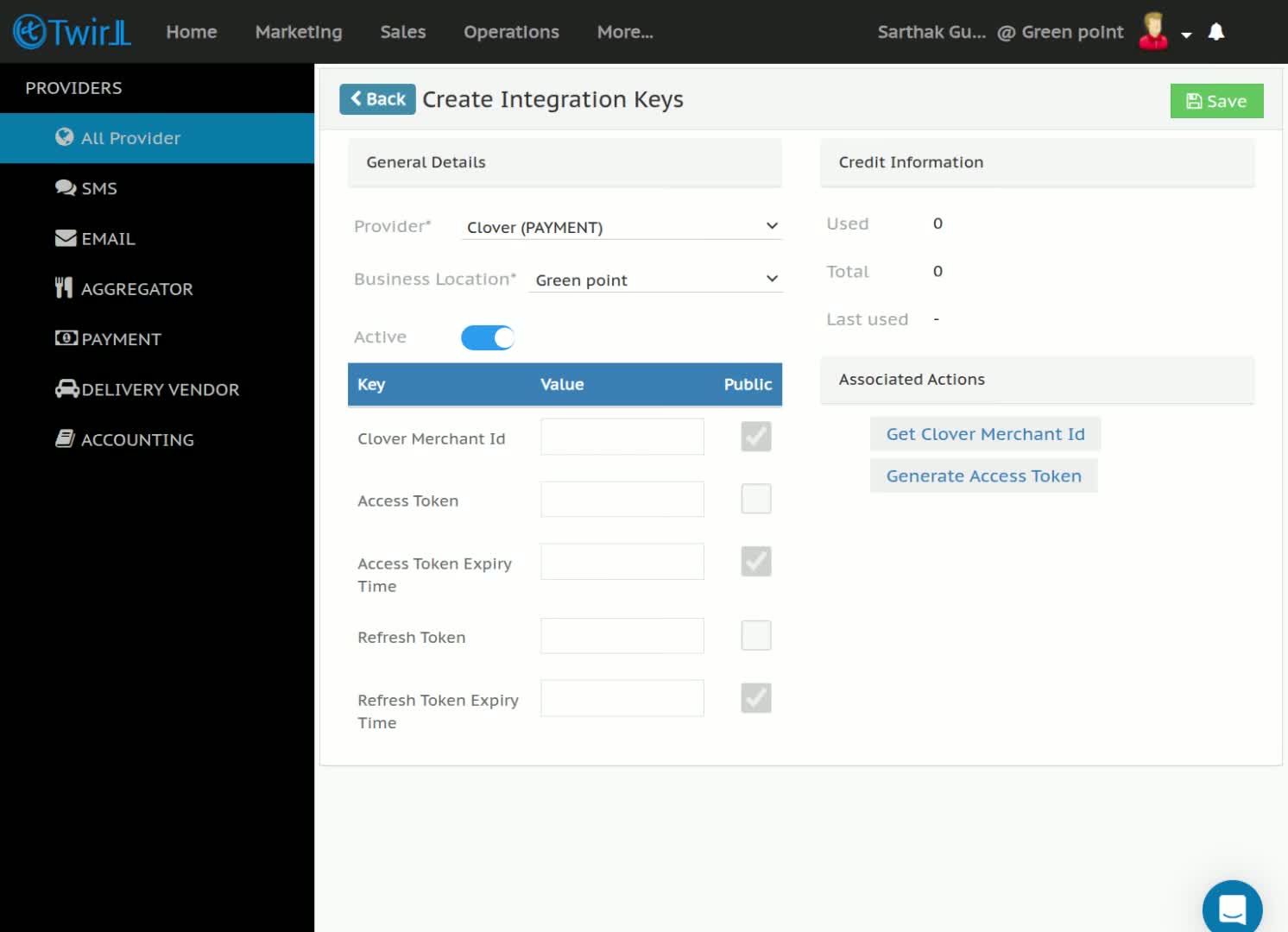
Task: Click the Clover Merchant Id value field
Action: tap(622, 437)
